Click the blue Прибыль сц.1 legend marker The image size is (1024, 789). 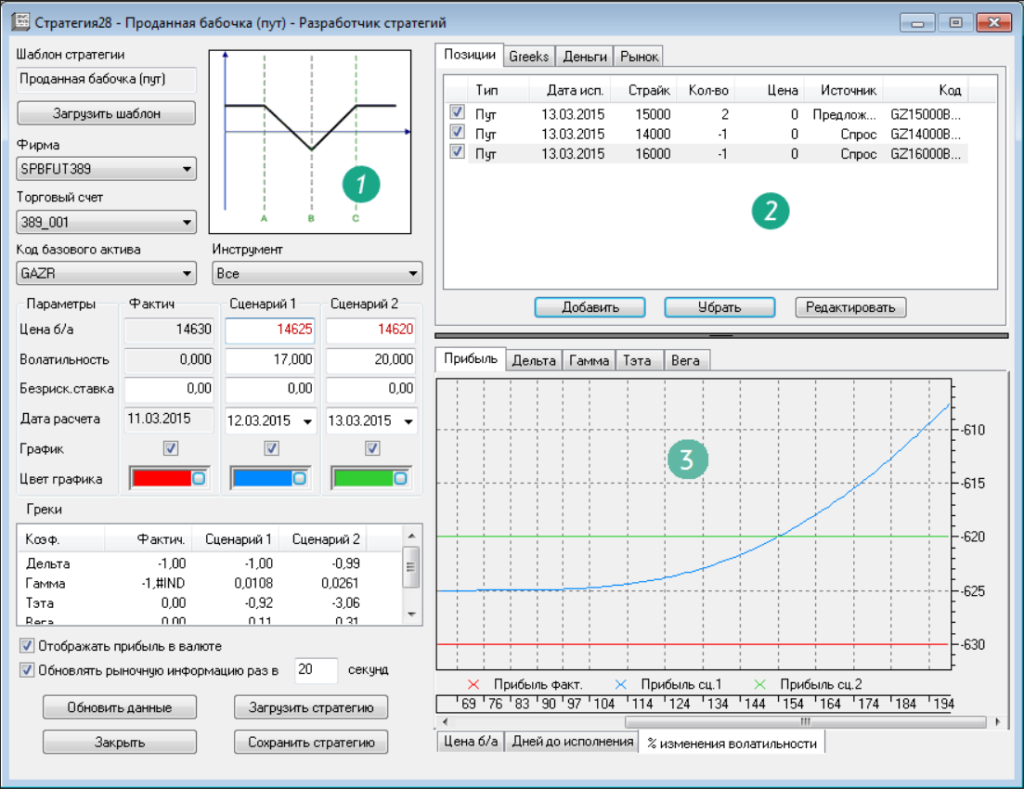coord(622,685)
